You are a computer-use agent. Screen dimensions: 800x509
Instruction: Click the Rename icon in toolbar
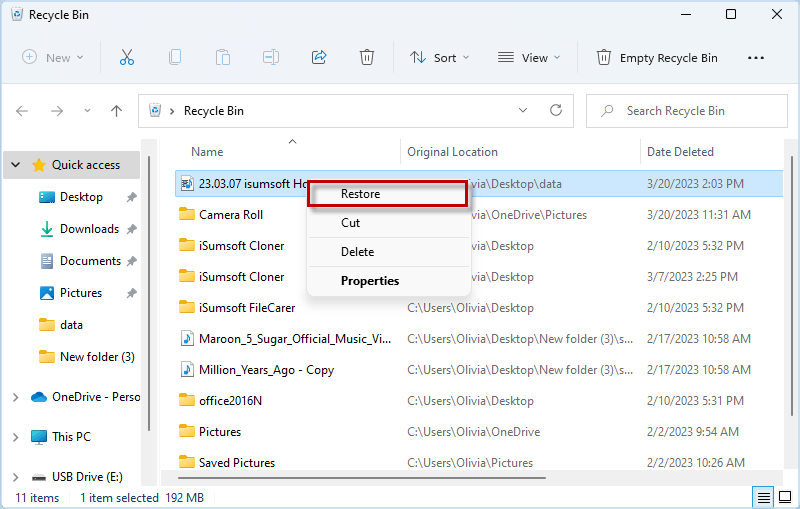[x=270, y=57]
